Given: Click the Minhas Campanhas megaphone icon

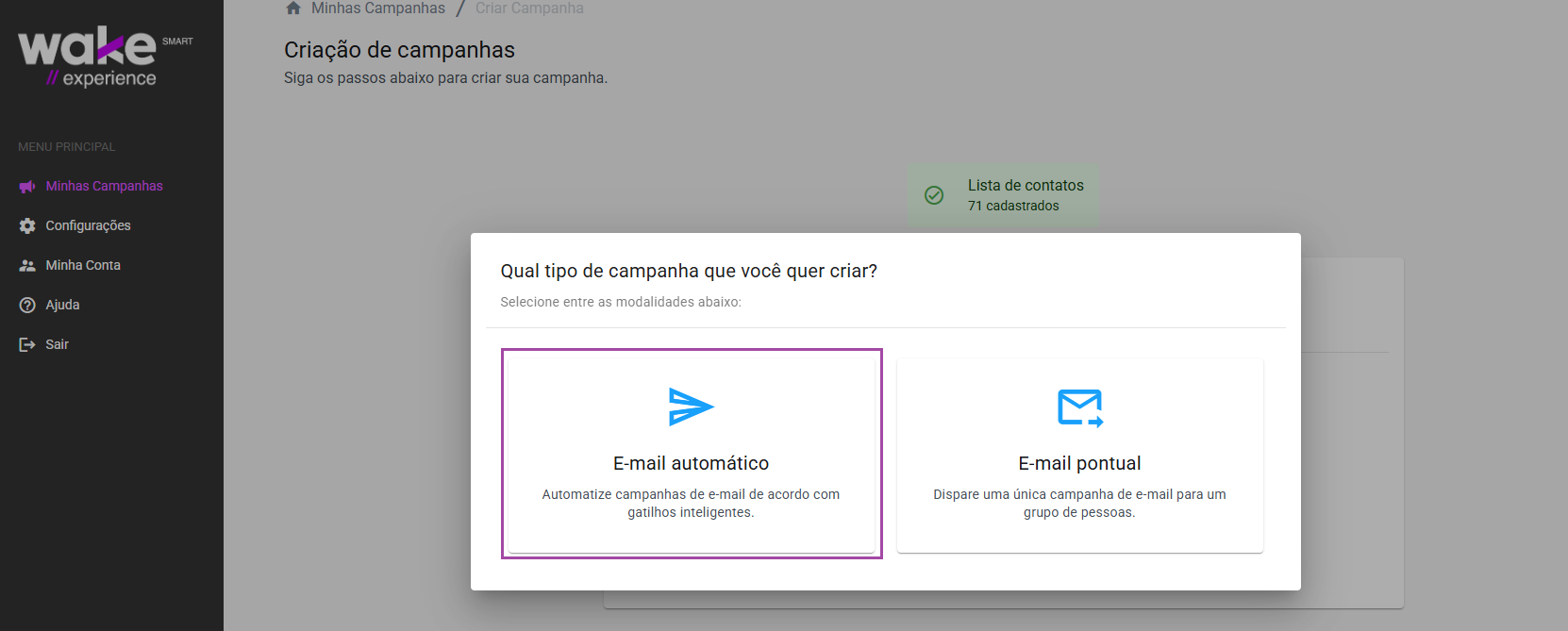Looking at the screenshot, I should [27, 187].
